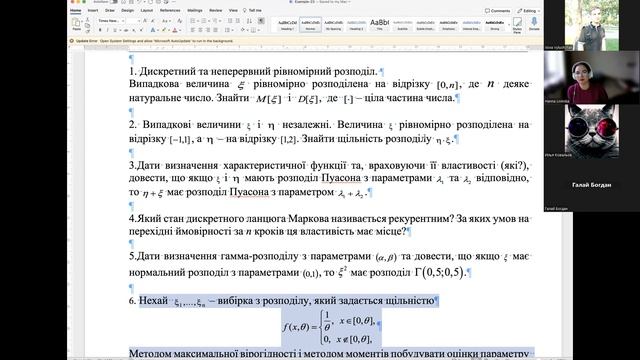Image resolution: width=640 pixels, height=360 pixels.
Task: Toggle Underline formatting
Action: 115,30
